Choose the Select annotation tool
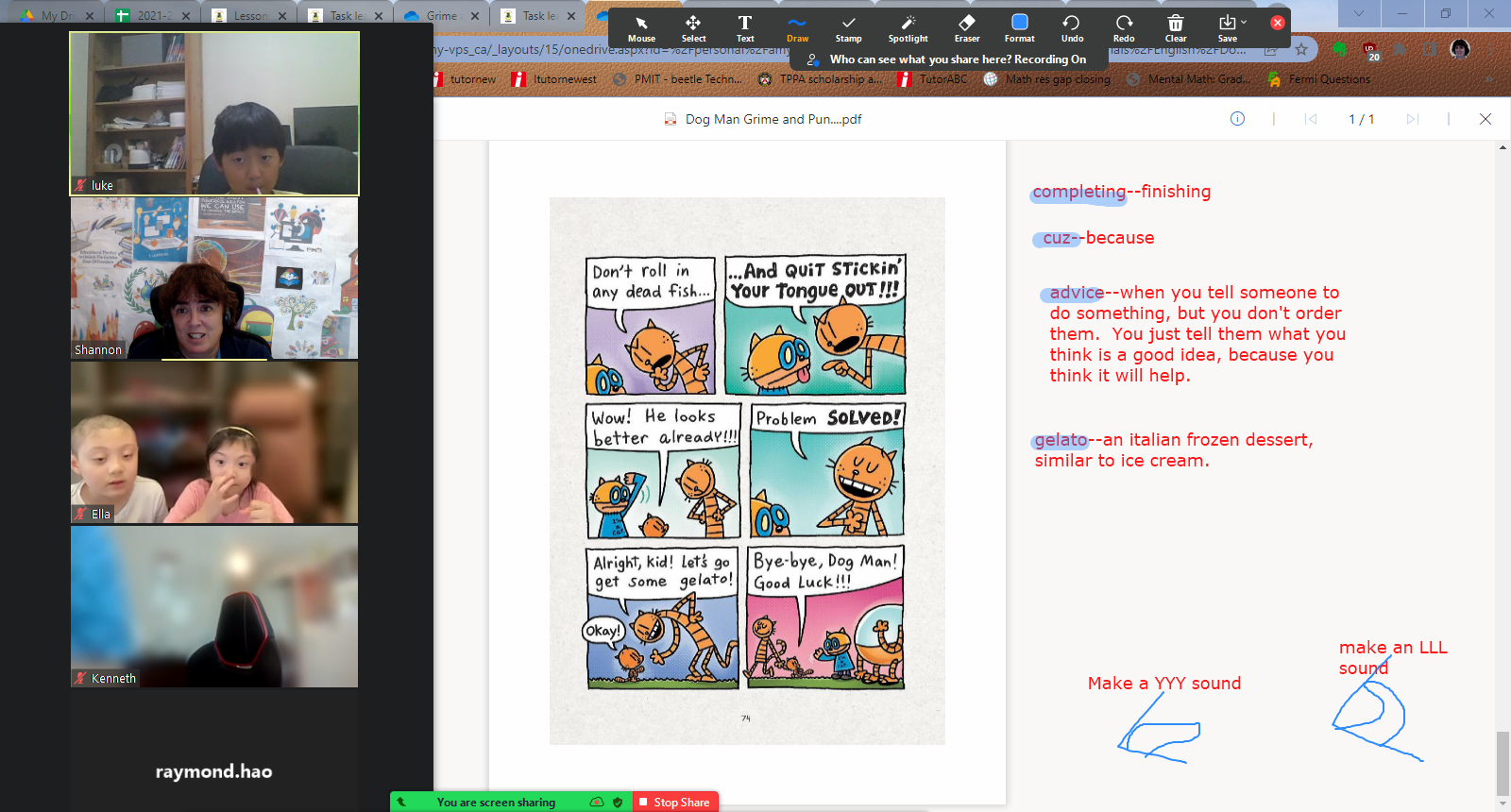The image size is (1511, 812). [693, 28]
